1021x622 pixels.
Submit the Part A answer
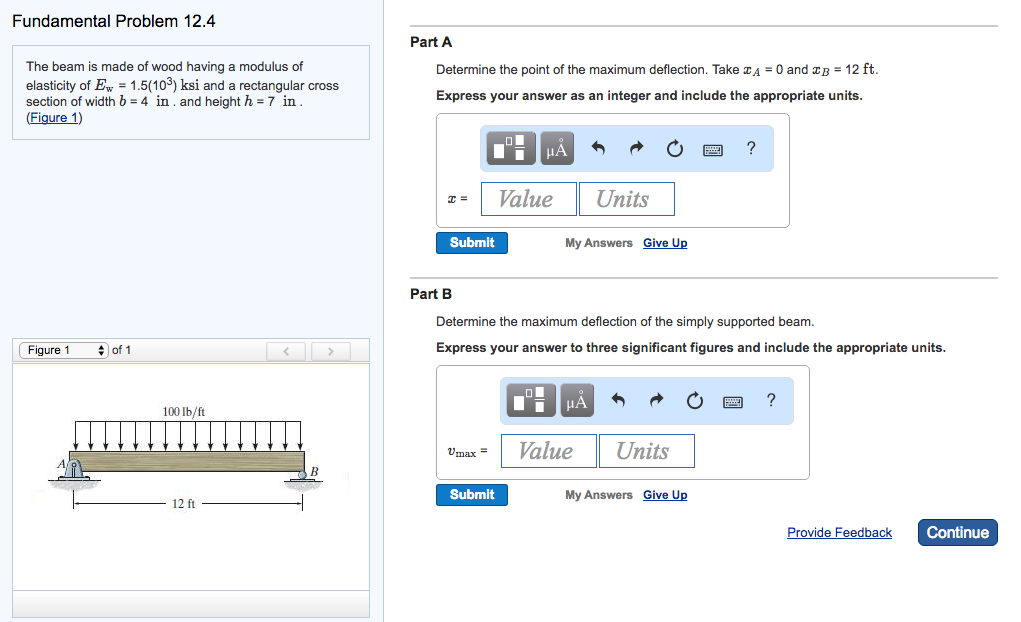point(471,242)
